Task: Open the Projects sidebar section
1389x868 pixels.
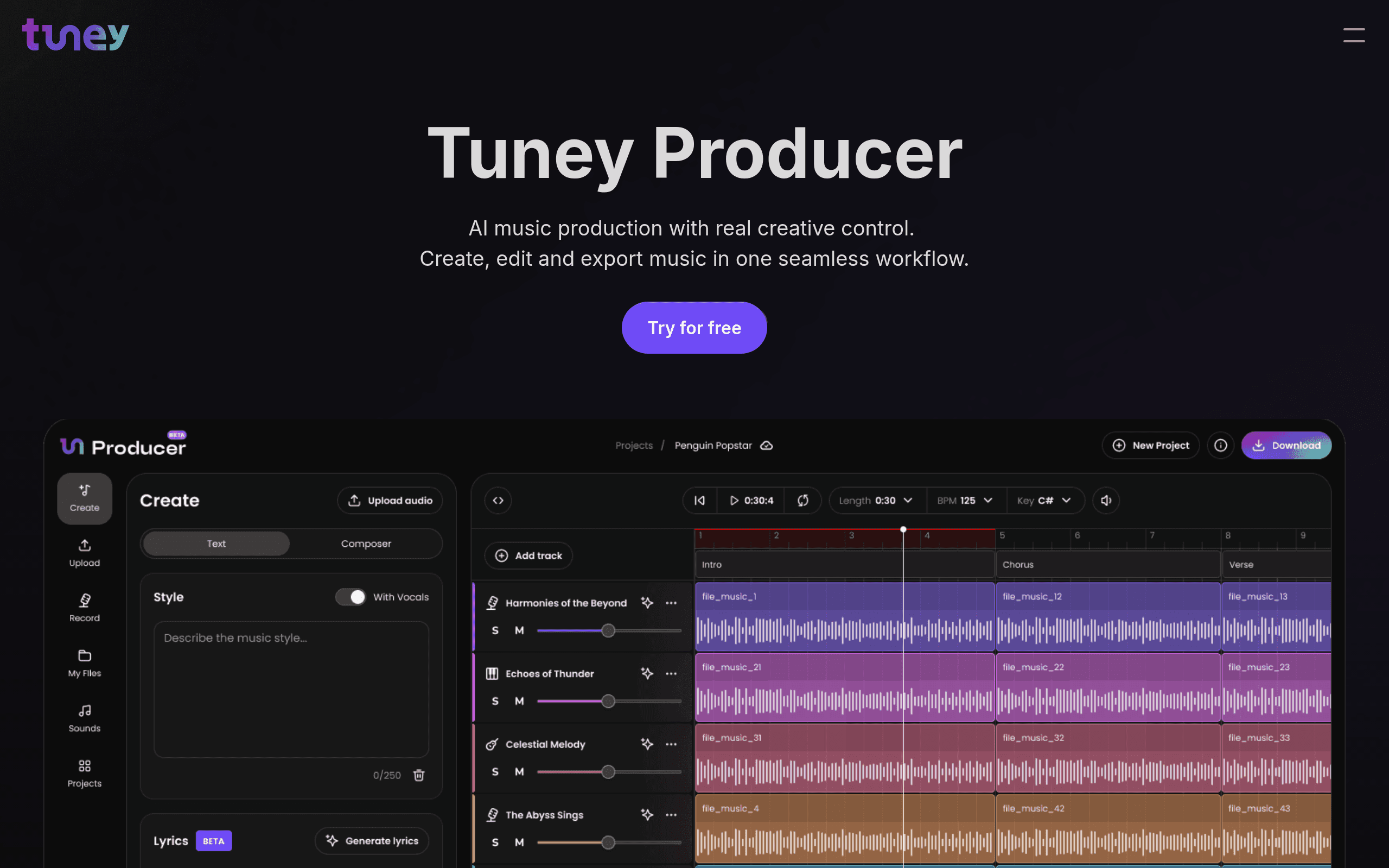Action: (85, 774)
